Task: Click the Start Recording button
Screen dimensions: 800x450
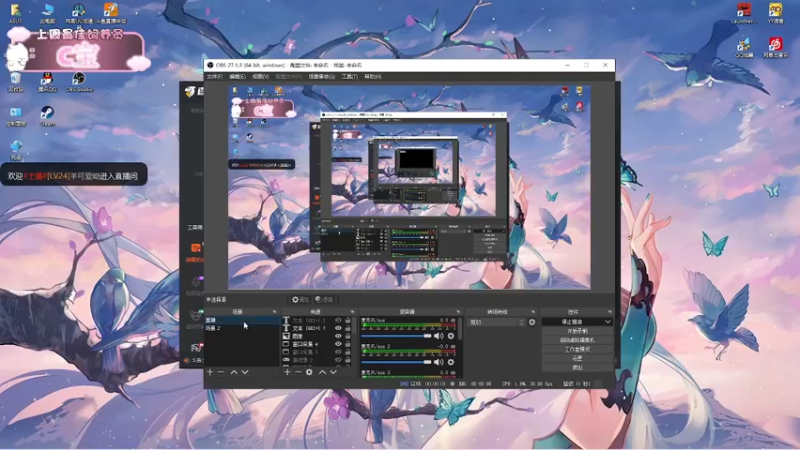Action: pos(577,331)
